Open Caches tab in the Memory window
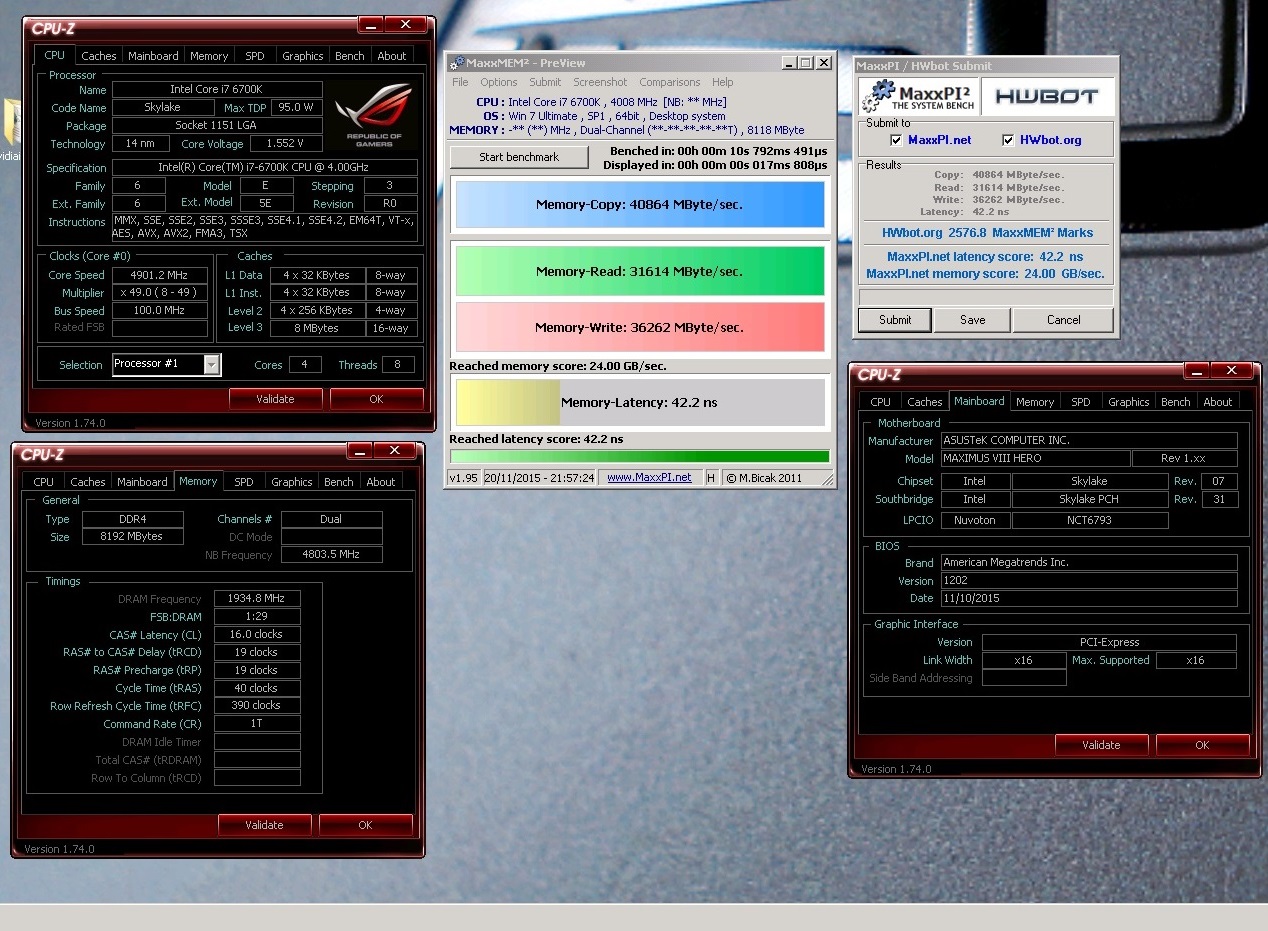 (x=88, y=482)
